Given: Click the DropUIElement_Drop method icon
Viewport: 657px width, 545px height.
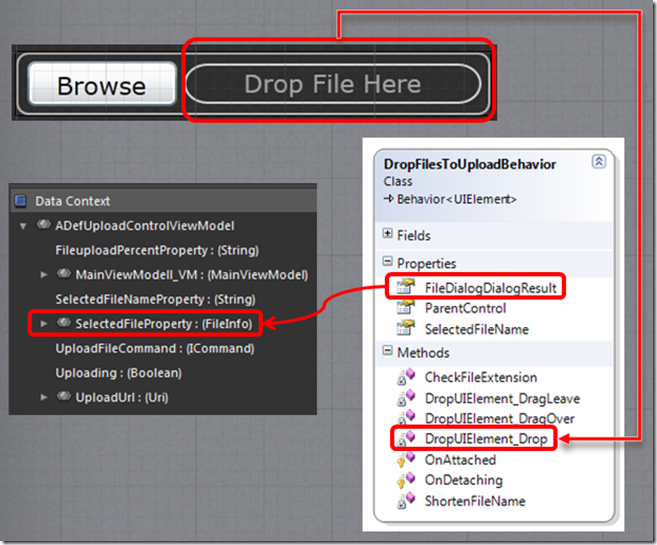Looking at the screenshot, I should 406,438.
